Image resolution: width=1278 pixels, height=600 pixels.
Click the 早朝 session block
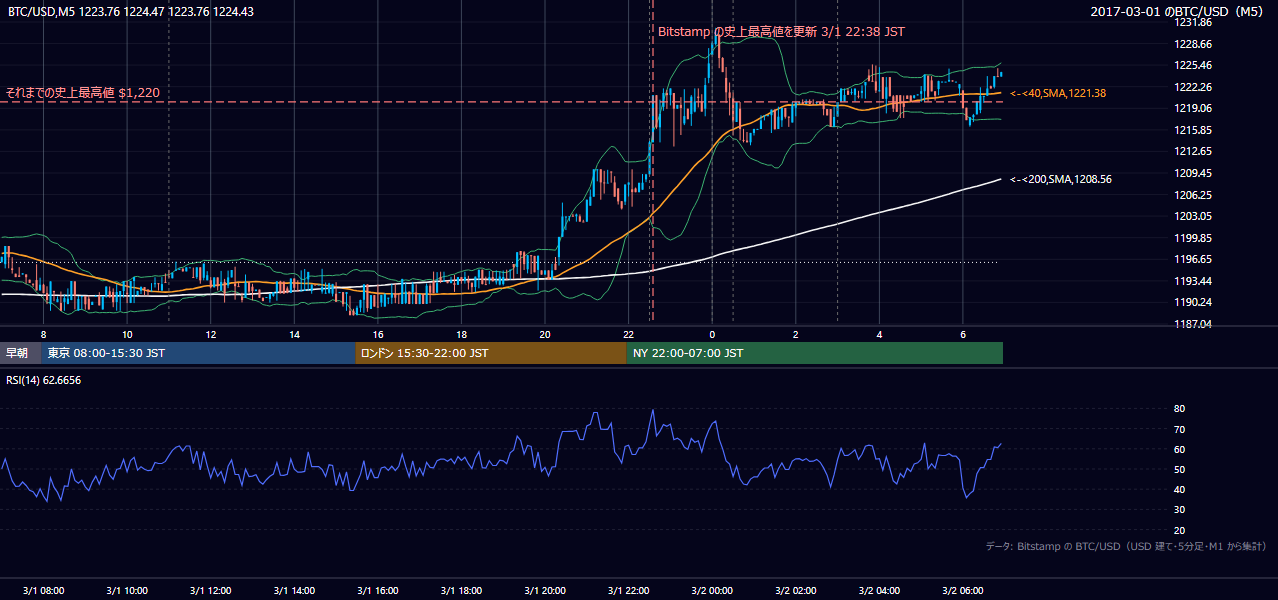click(20, 353)
